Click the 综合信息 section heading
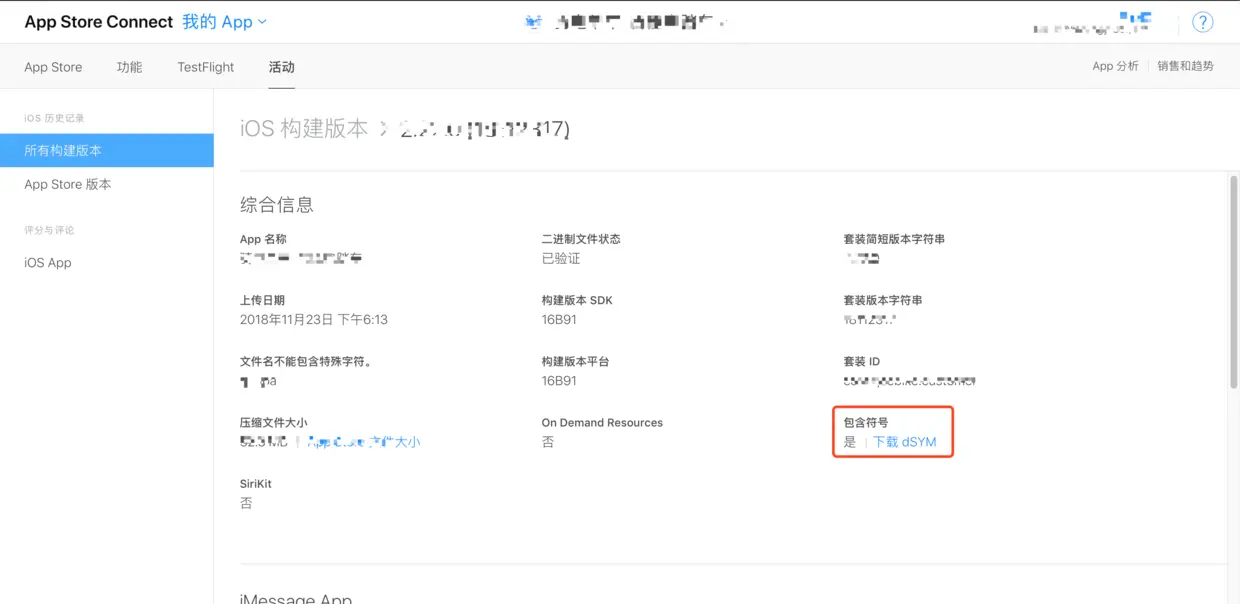 277,205
